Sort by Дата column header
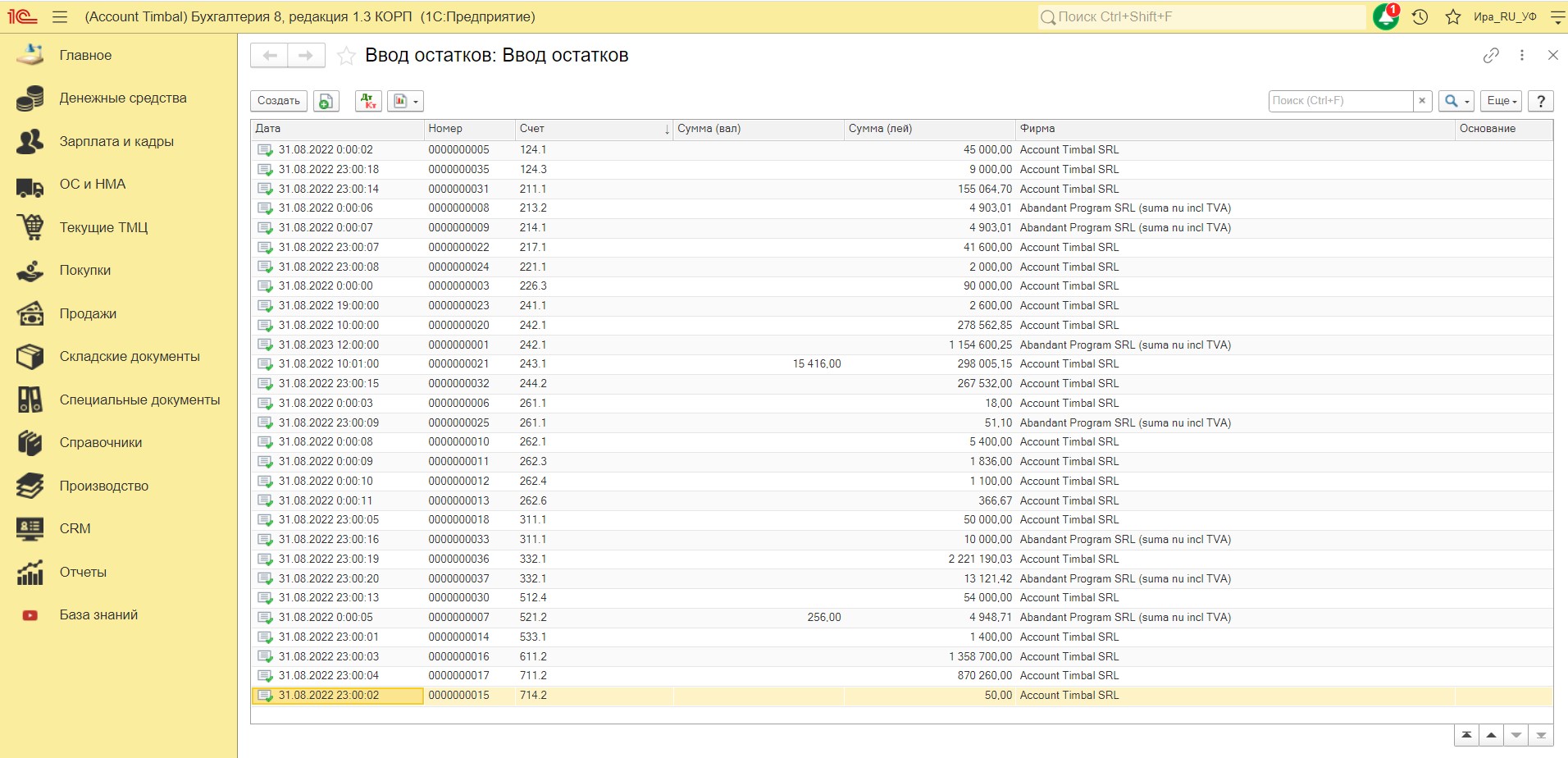This screenshot has height=758, width=1568. [337, 129]
